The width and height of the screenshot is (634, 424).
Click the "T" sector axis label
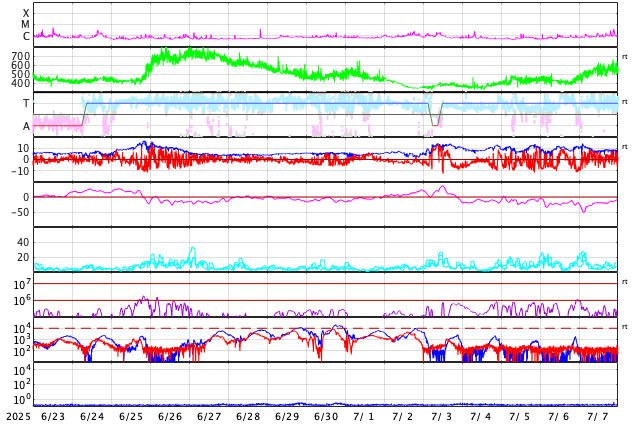tap(26, 103)
